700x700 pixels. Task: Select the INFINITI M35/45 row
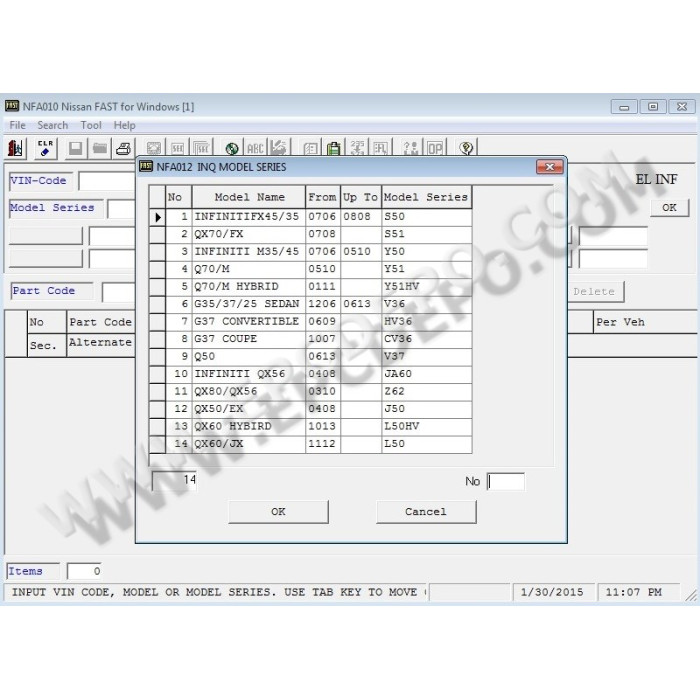[x=310, y=252]
